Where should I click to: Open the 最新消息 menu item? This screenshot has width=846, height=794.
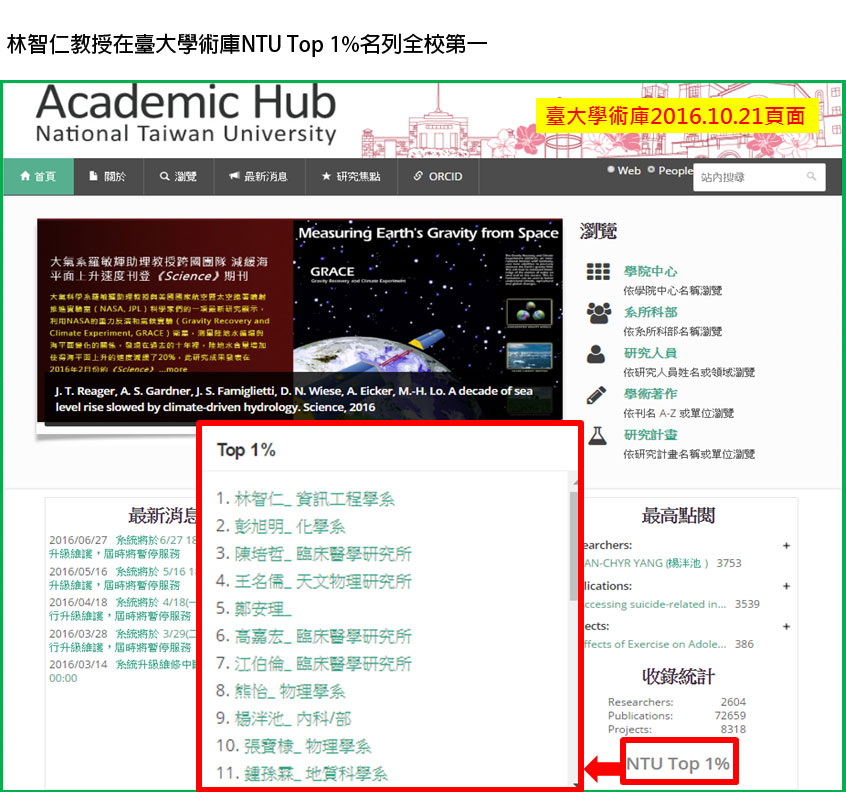(260, 176)
